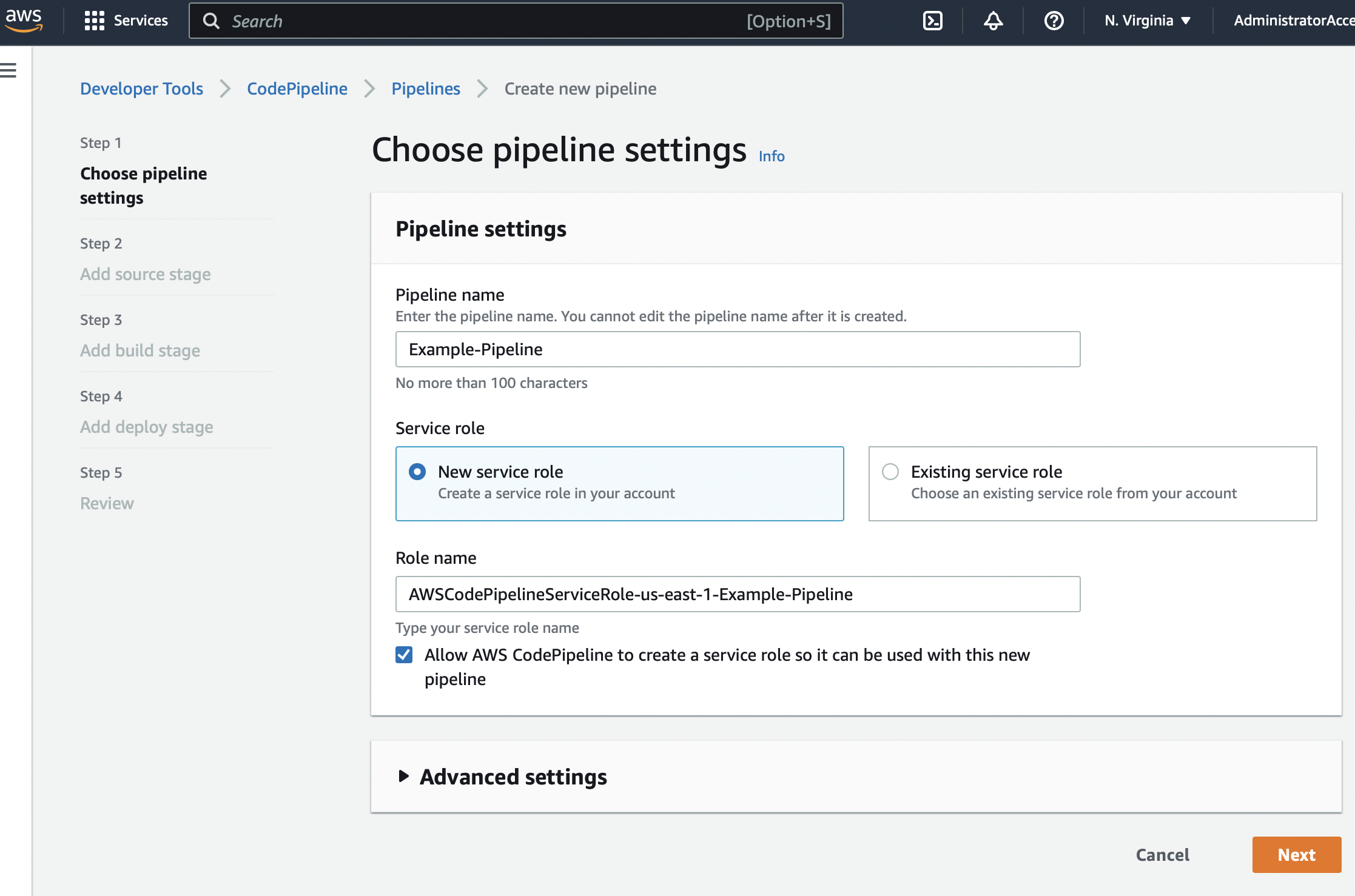Open the Pipelines breadcrumb link
This screenshot has height=896, width=1355.
click(x=425, y=89)
